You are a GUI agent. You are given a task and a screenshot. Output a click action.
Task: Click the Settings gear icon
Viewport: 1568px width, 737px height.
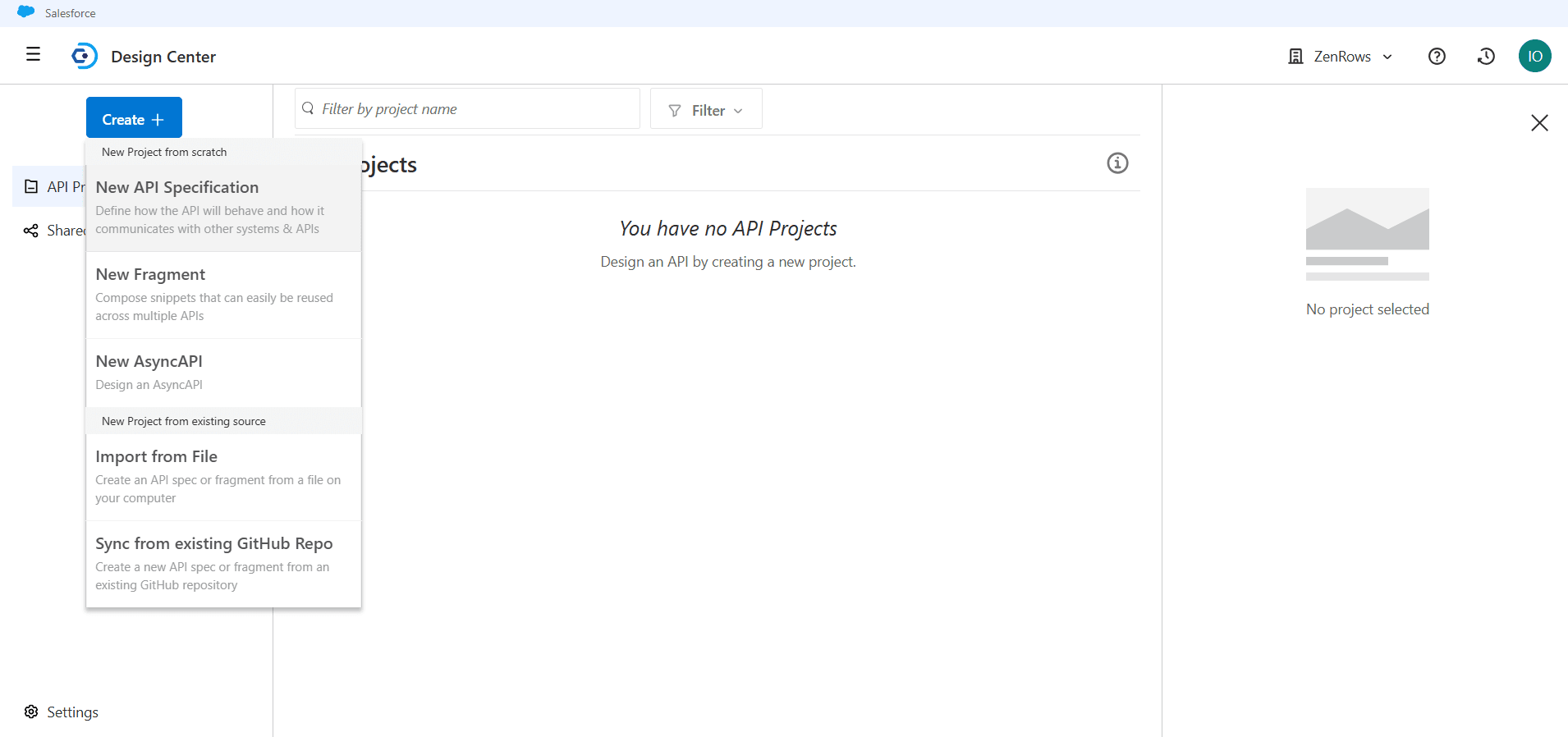click(x=31, y=712)
